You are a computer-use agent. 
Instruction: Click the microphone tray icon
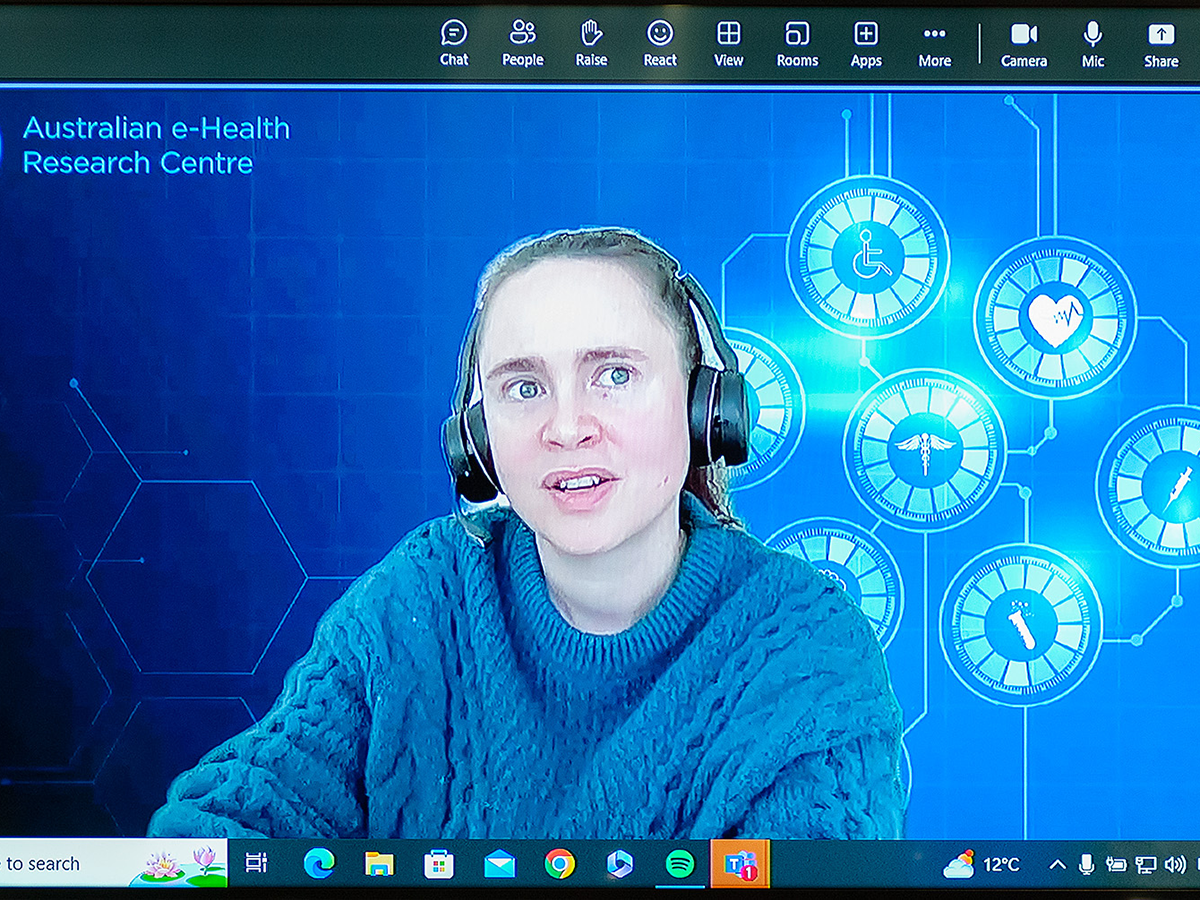[x=1087, y=865]
